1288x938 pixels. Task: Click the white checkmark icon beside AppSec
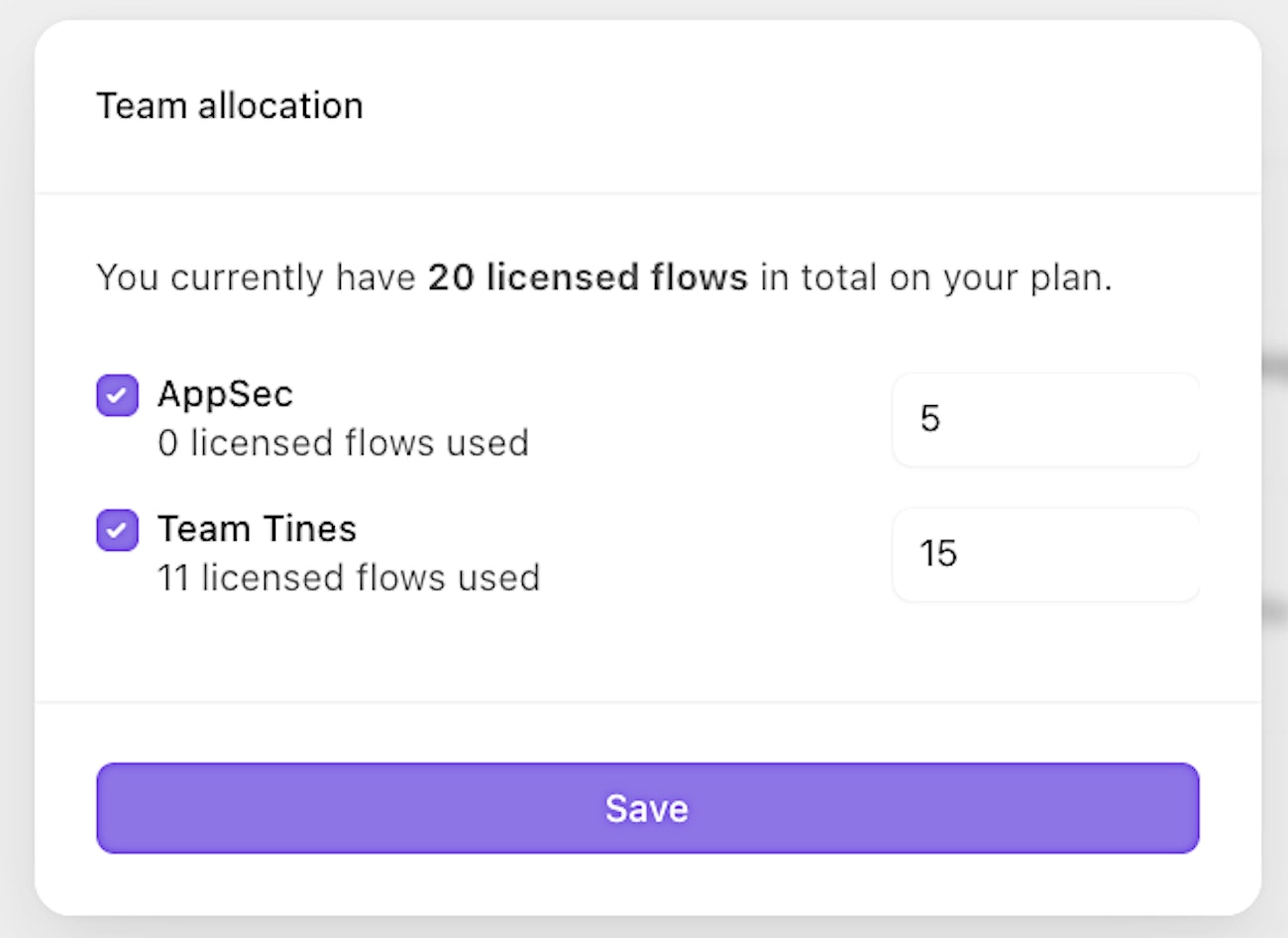117,395
